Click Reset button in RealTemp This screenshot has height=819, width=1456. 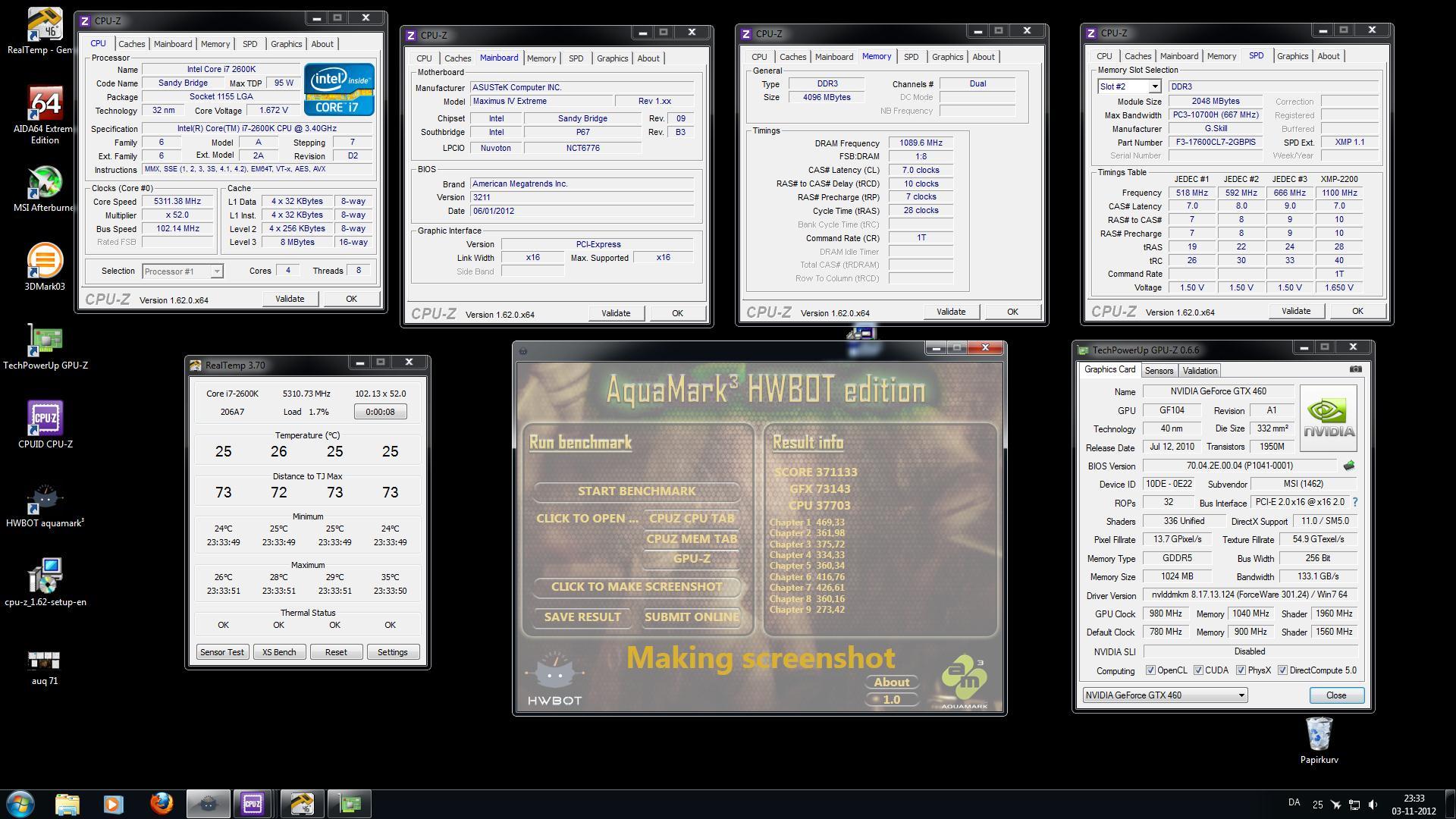336,652
